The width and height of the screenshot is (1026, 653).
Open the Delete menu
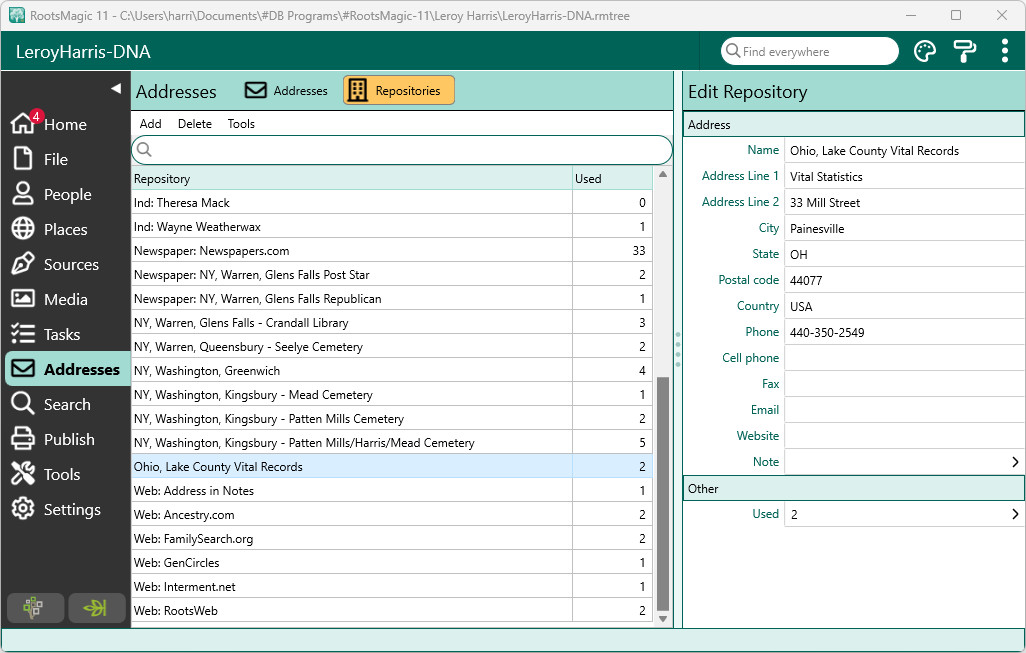(195, 124)
